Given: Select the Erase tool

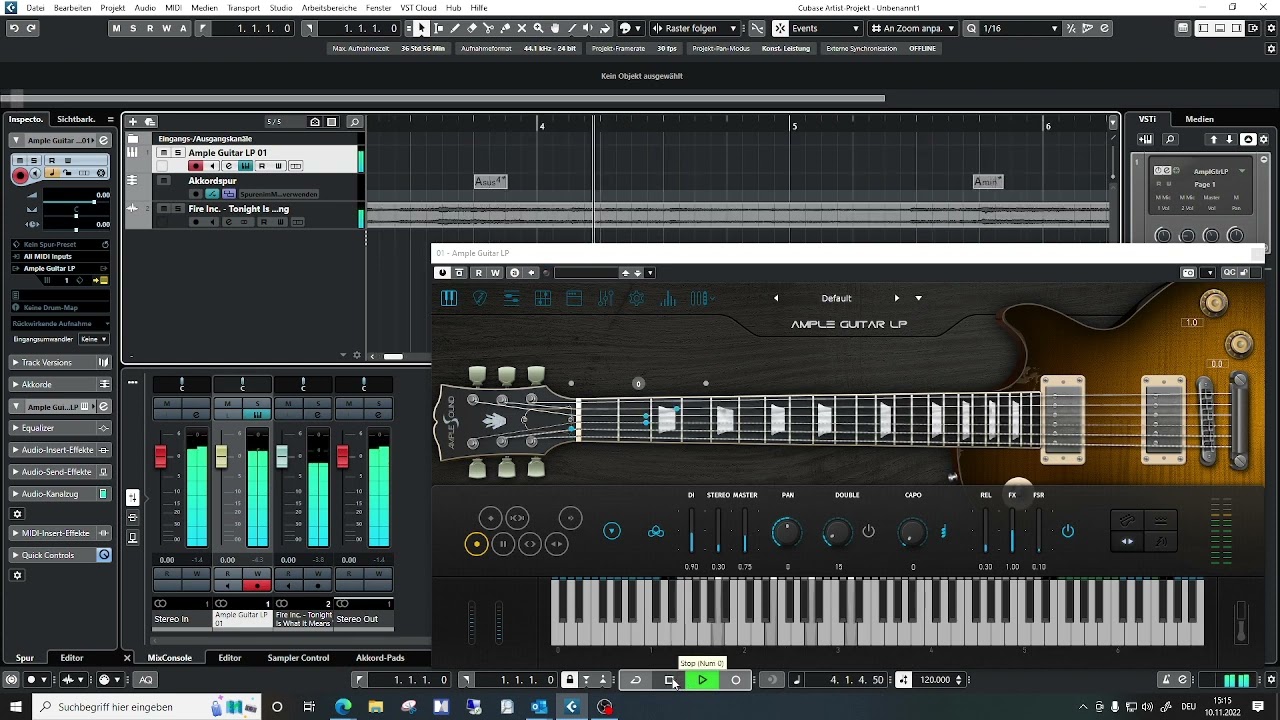Looking at the screenshot, I should 472,28.
